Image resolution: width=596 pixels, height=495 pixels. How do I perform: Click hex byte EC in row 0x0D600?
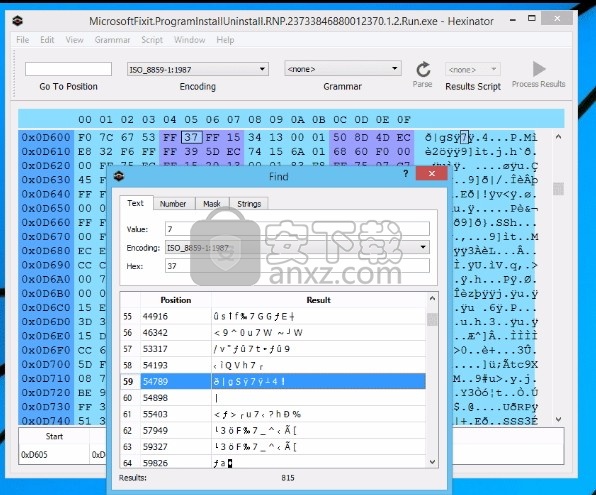404,137
